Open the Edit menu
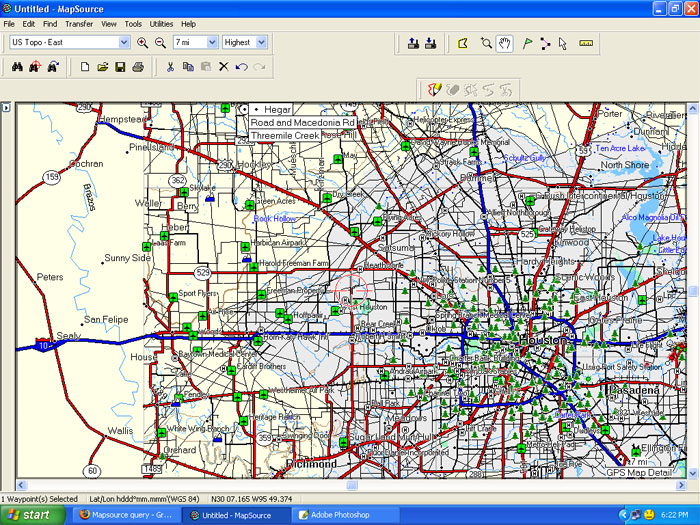This screenshot has width=700, height=525. click(x=29, y=24)
